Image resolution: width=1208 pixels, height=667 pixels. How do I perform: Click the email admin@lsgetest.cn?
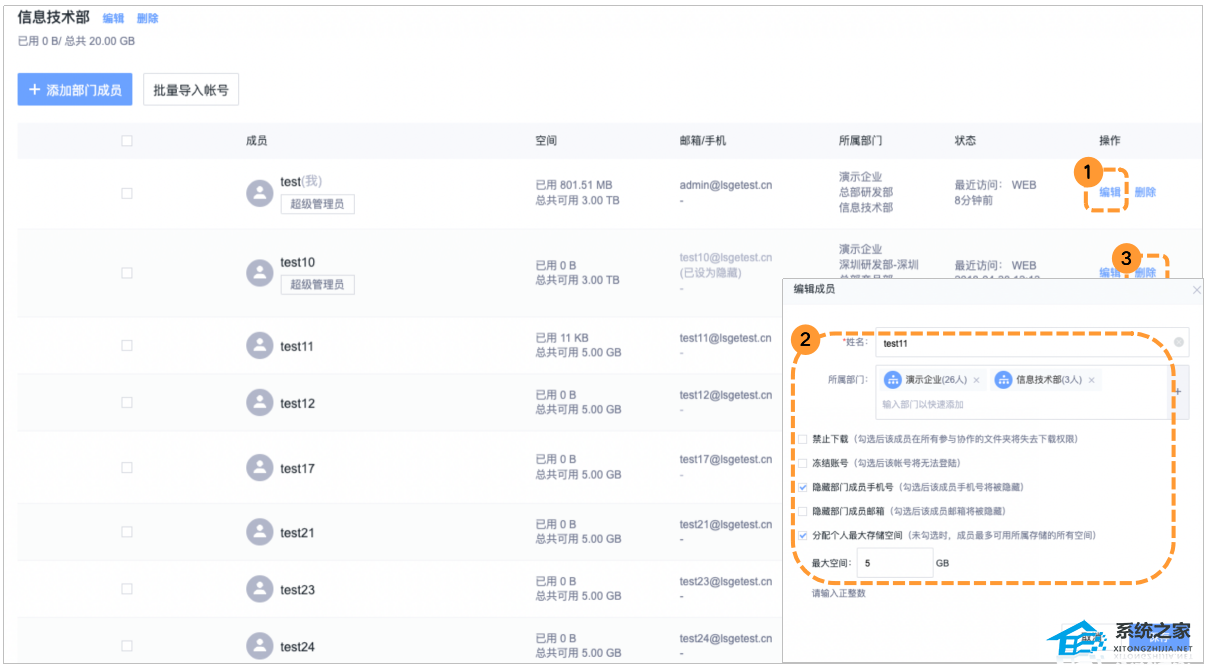click(726, 185)
